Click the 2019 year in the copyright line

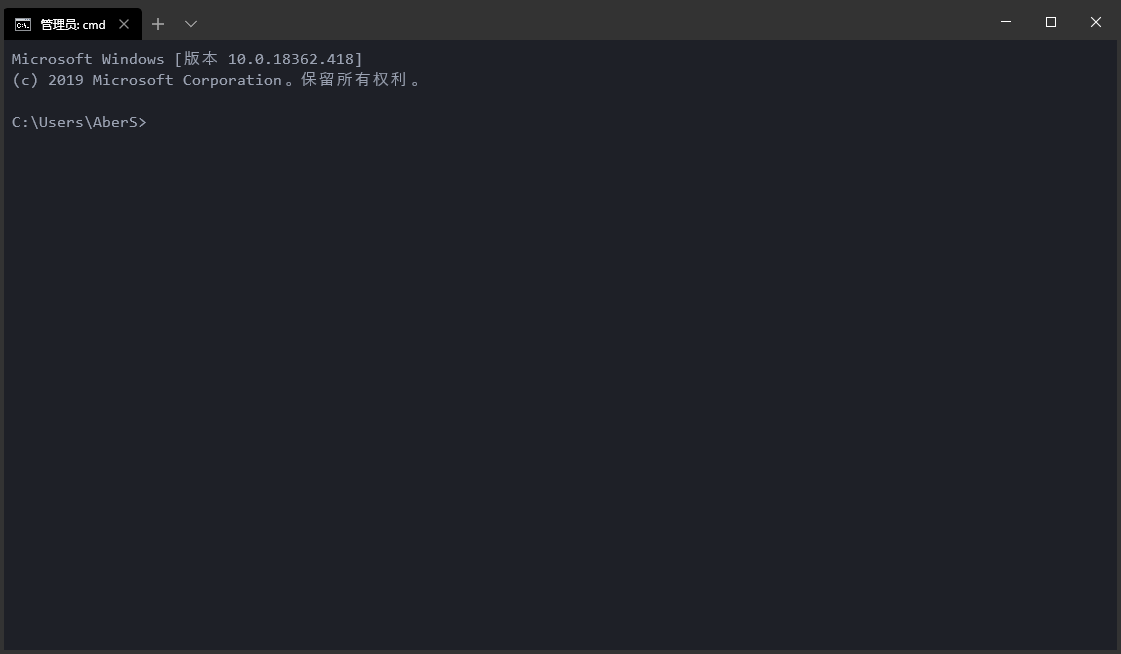(66, 80)
